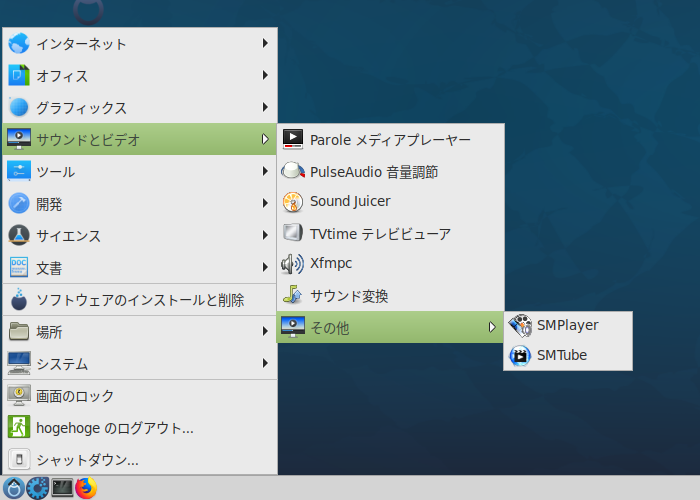This screenshot has width=700, height=500.
Task: Open the オフィス menu category
Action: 140,75
